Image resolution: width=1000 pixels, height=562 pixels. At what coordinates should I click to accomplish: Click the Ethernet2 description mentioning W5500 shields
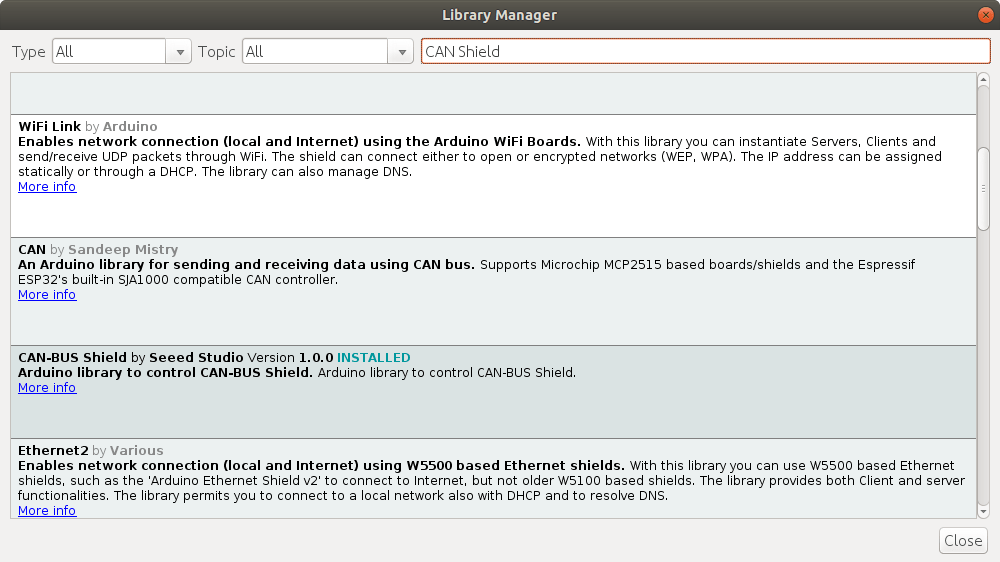point(490,481)
